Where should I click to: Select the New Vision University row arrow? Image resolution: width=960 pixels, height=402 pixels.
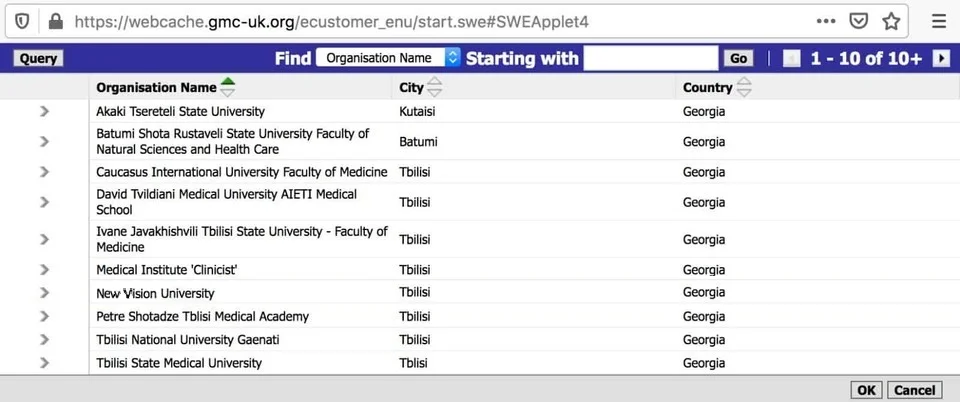[44, 293]
